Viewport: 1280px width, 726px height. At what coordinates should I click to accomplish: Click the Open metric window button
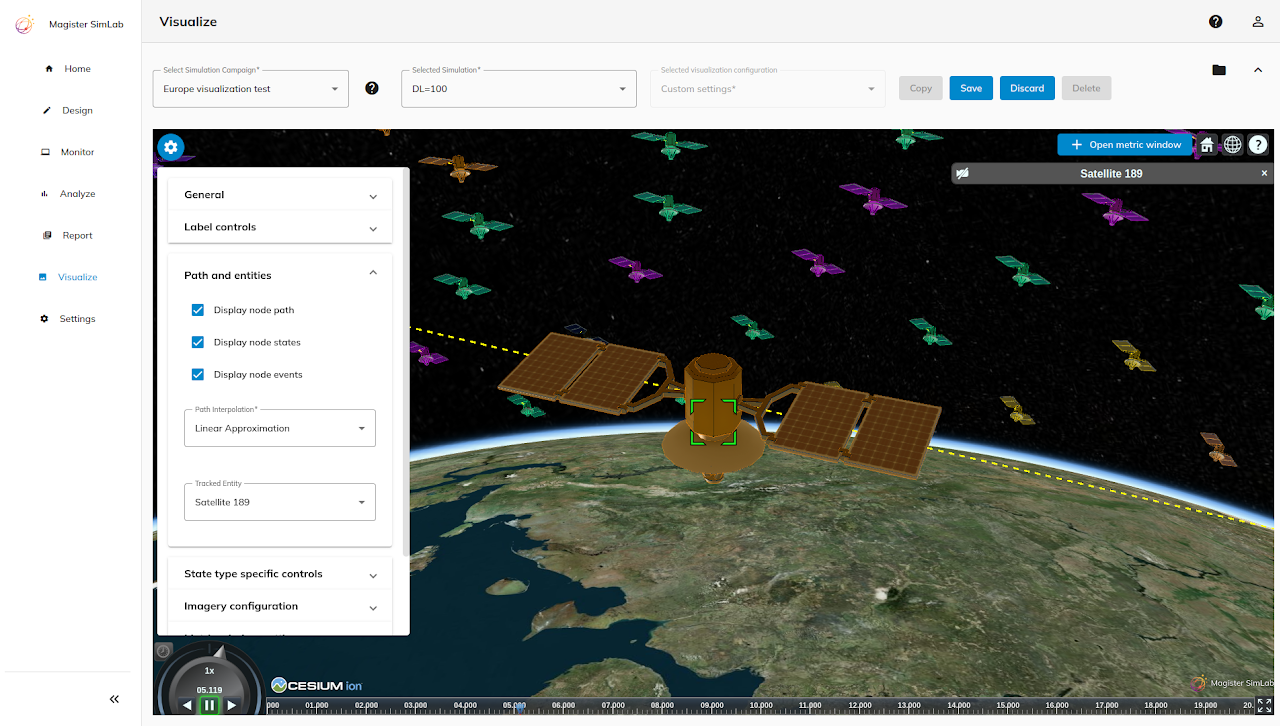[1125, 145]
